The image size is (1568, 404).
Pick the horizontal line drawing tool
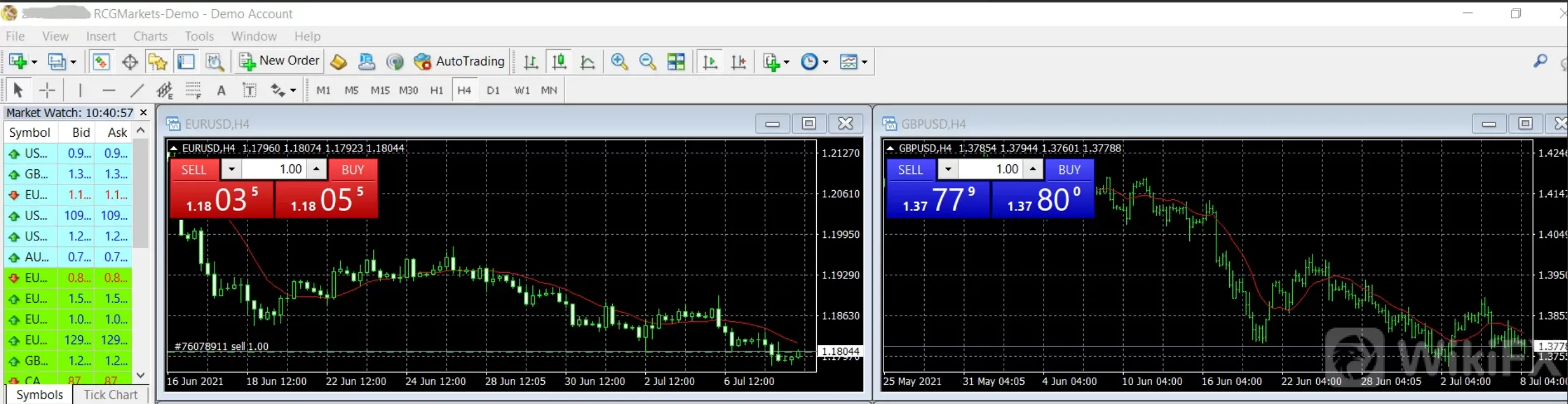coord(108,90)
